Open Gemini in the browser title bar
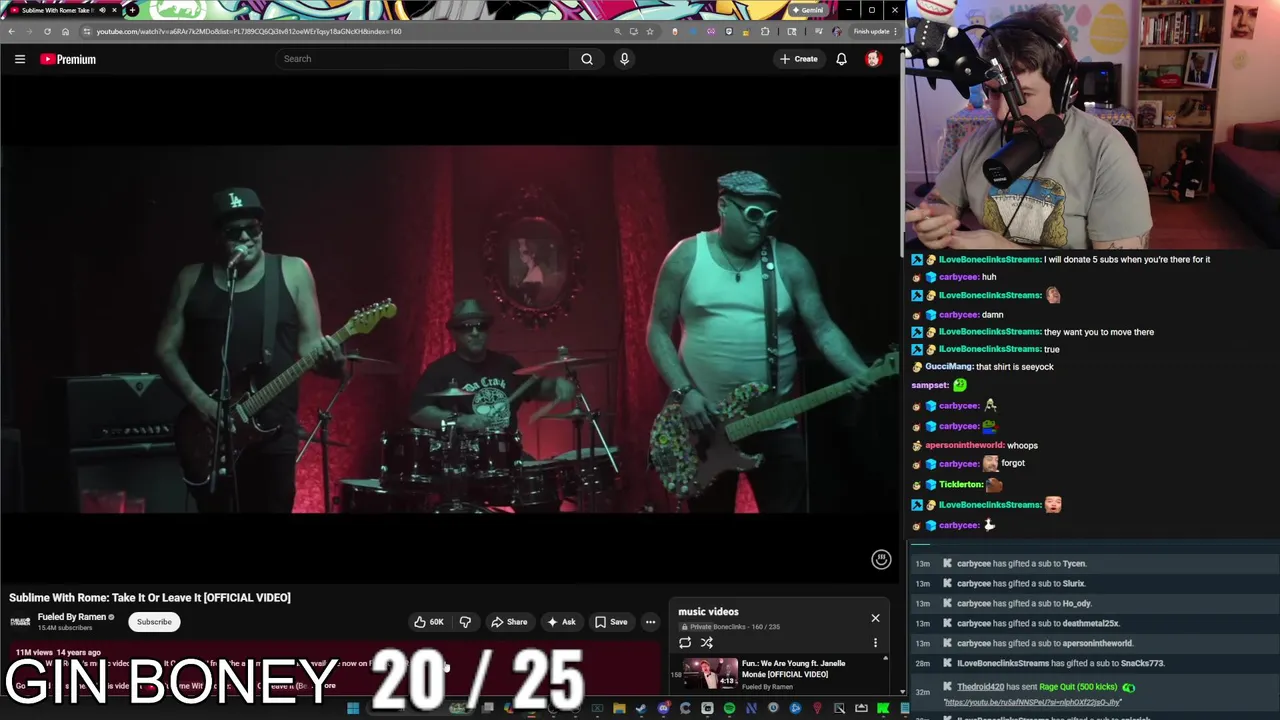This screenshot has height=720, width=1280. [808, 10]
